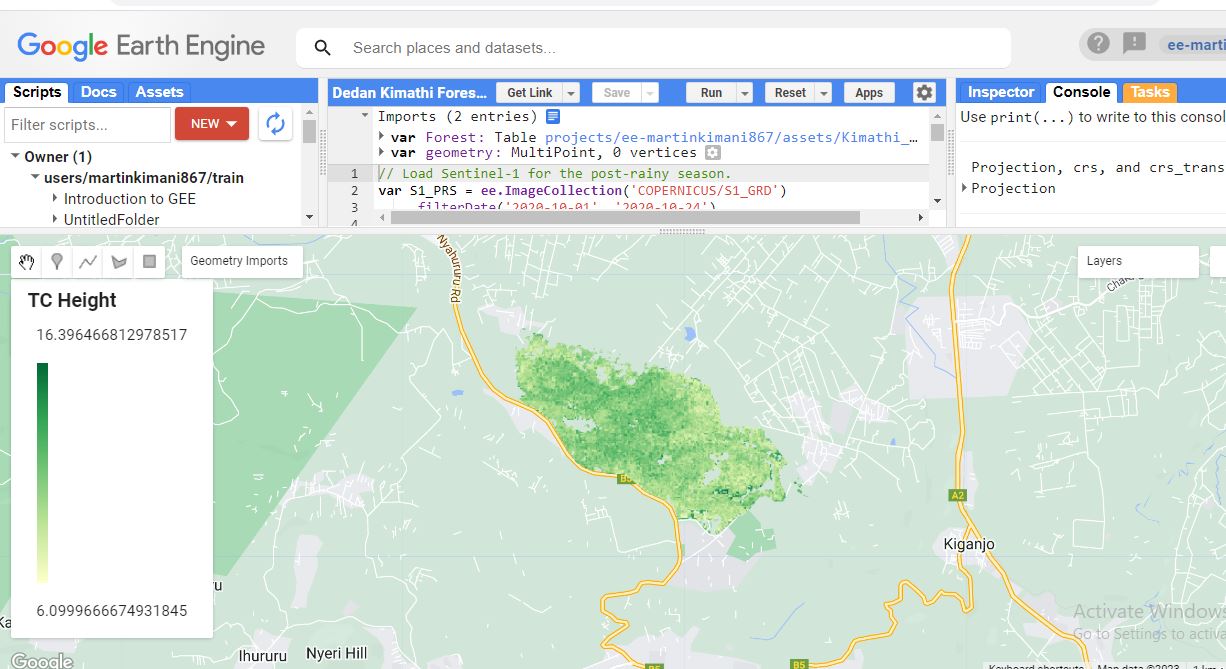Screen dimensions: 1226x669
Task: Open geometry import settings gear
Action: pyautogui.click(x=712, y=153)
